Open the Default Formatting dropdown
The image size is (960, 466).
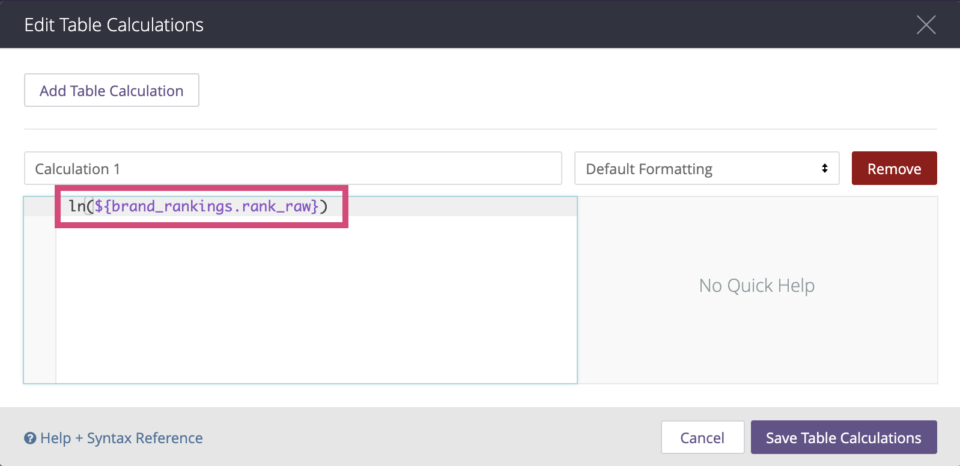tap(707, 168)
